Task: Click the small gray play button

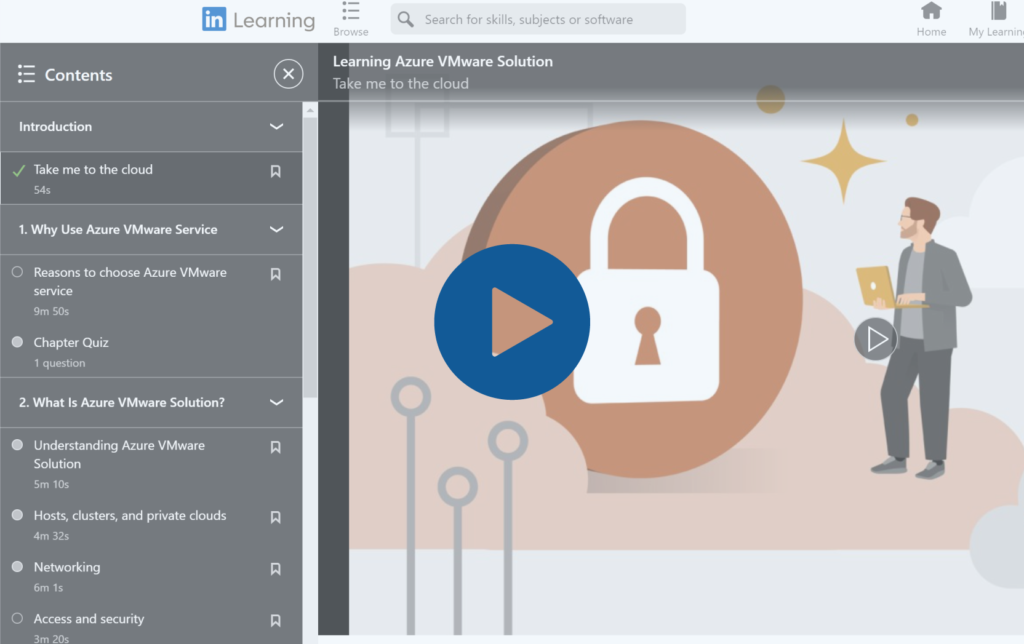Action: pos(875,339)
